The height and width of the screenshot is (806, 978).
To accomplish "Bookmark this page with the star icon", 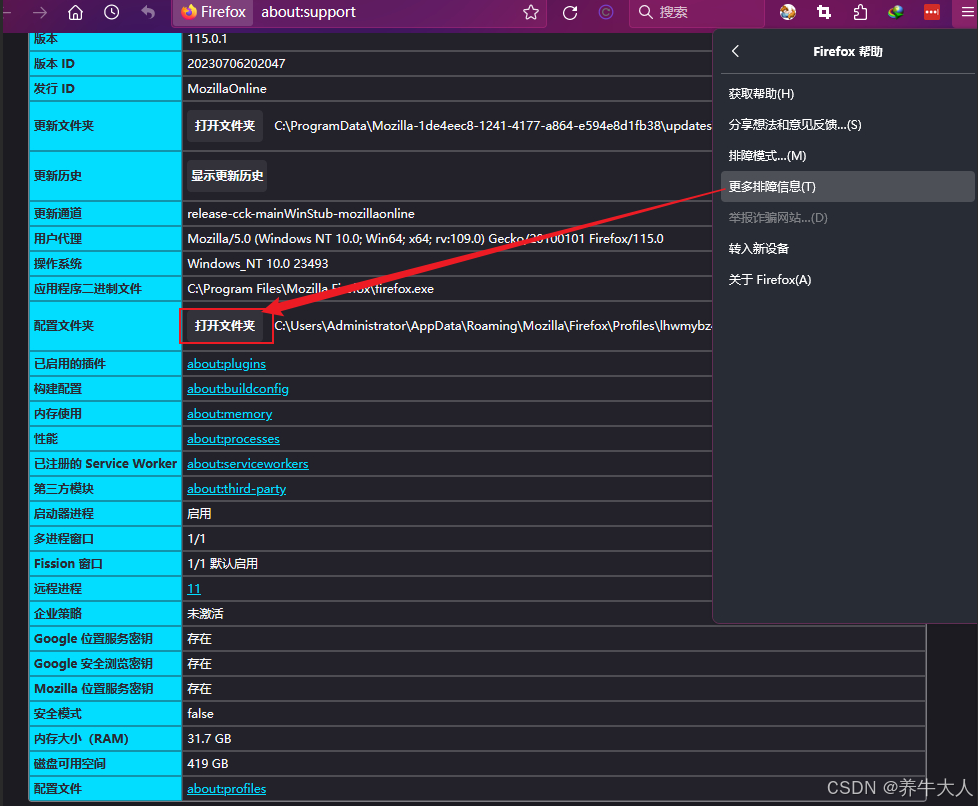I will point(531,12).
